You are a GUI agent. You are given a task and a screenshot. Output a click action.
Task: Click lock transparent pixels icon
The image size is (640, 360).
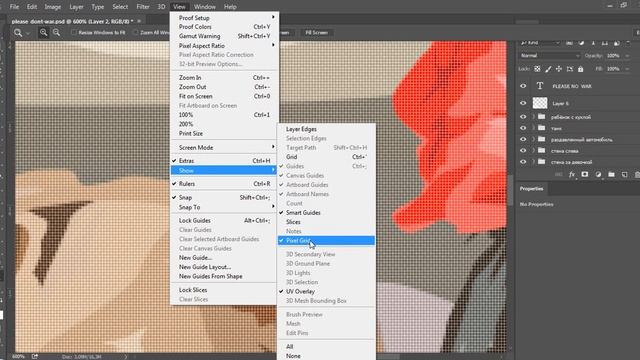(537, 69)
